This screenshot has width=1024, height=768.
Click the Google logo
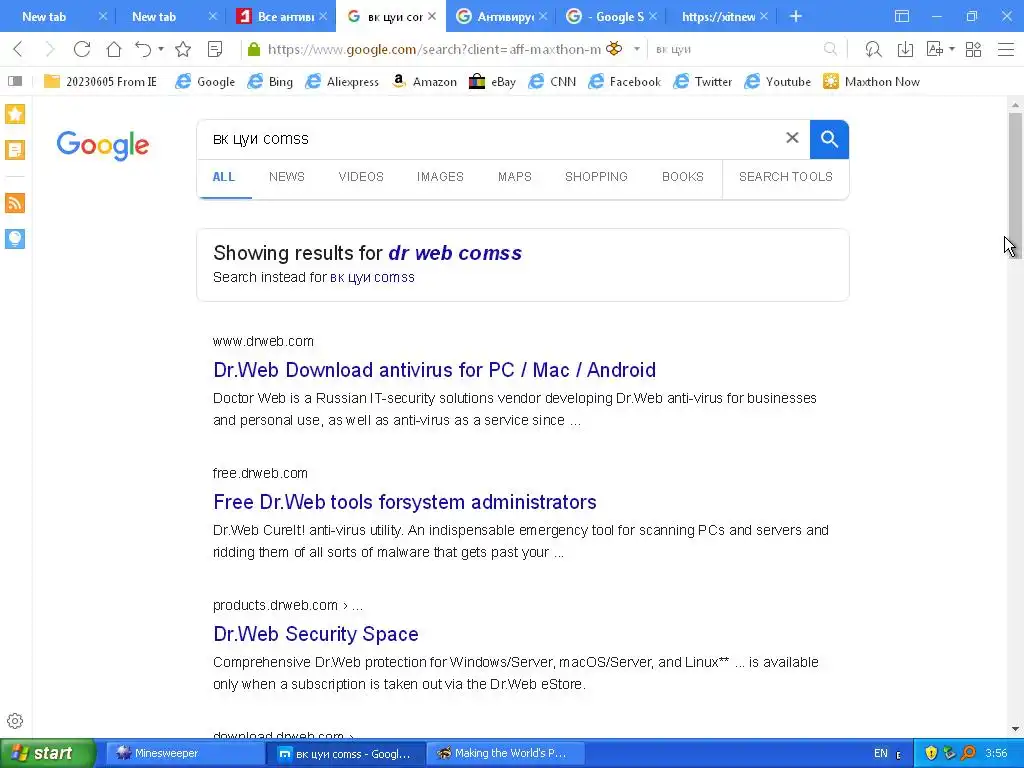click(x=103, y=145)
